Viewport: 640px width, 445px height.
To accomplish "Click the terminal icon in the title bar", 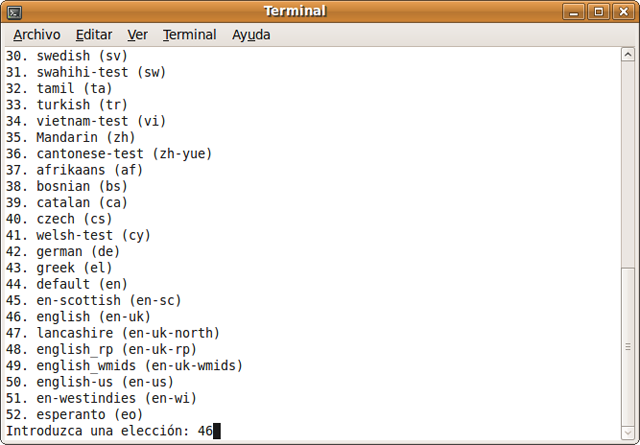I will point(13,11).
